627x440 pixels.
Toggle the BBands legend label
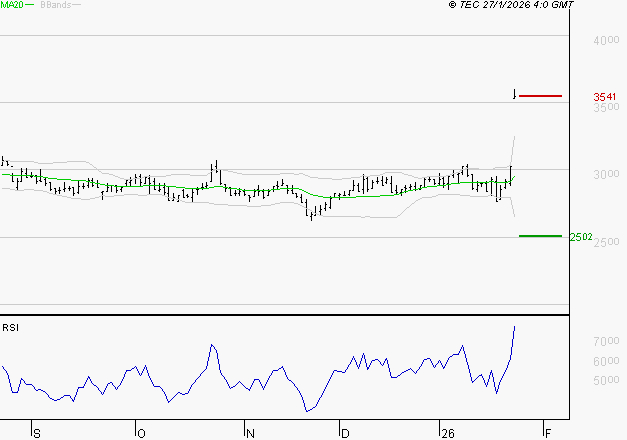pyautogui.click(x=54, y=5)
